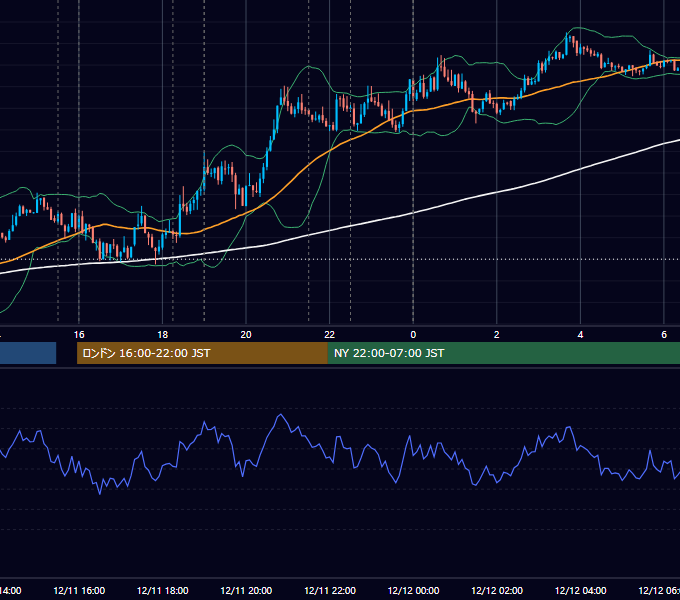Click the 12/11 16:00 date label
The height and width of the screenshot is (600, 680).
pos(79,591)
